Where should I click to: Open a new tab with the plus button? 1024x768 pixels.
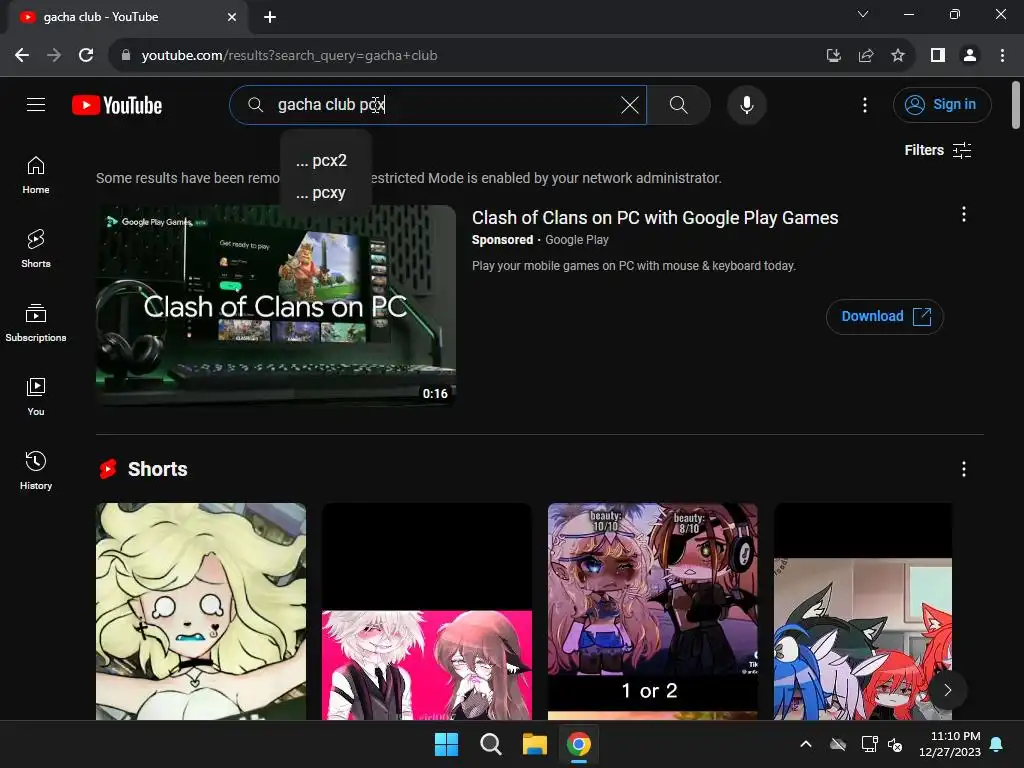(x=270, y=17)
